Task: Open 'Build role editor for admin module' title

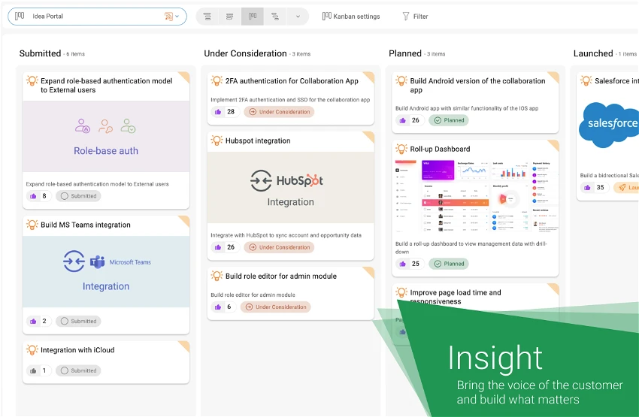Action: (281, 276)
